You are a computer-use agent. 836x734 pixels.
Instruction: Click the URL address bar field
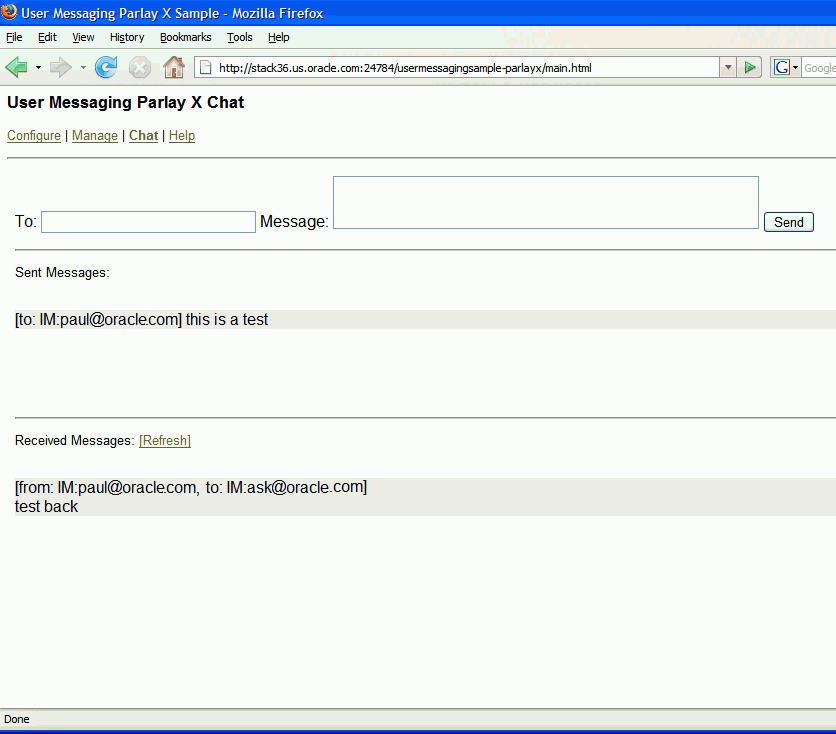[456, 68]
